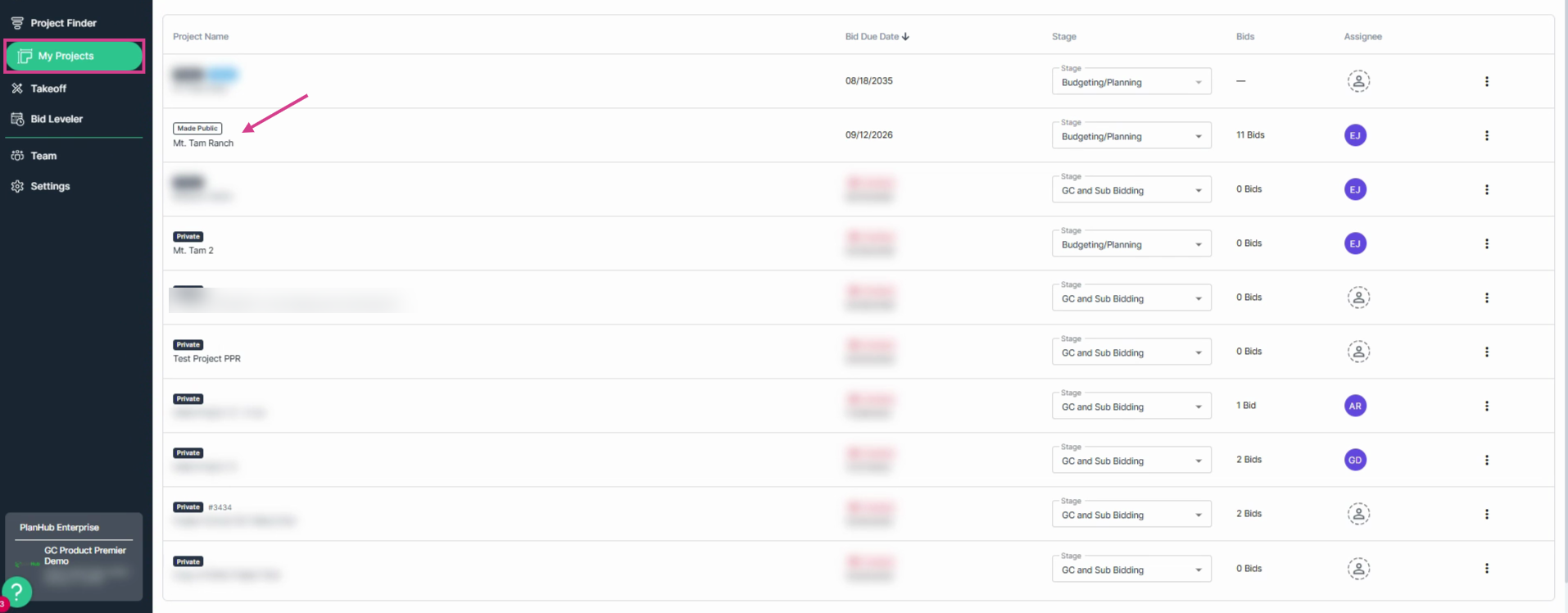Open Project Finder from the sidebar
The height and width of the screenshot is (613, 1568).
pos(54,23)
